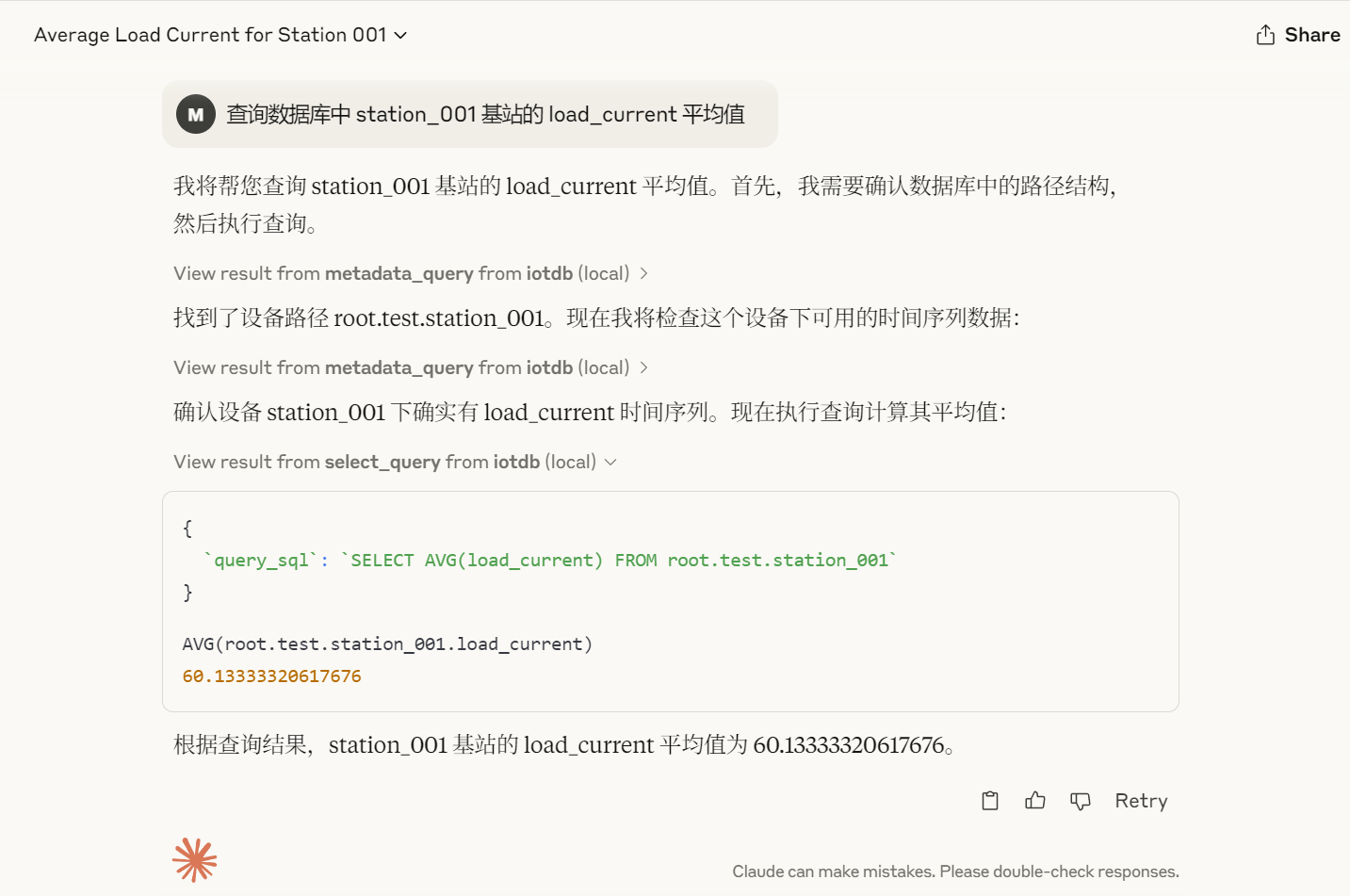This screenshot has width=1350, height=896.
Task: Click the orange Claude asterisk logo
Action: 195,859
